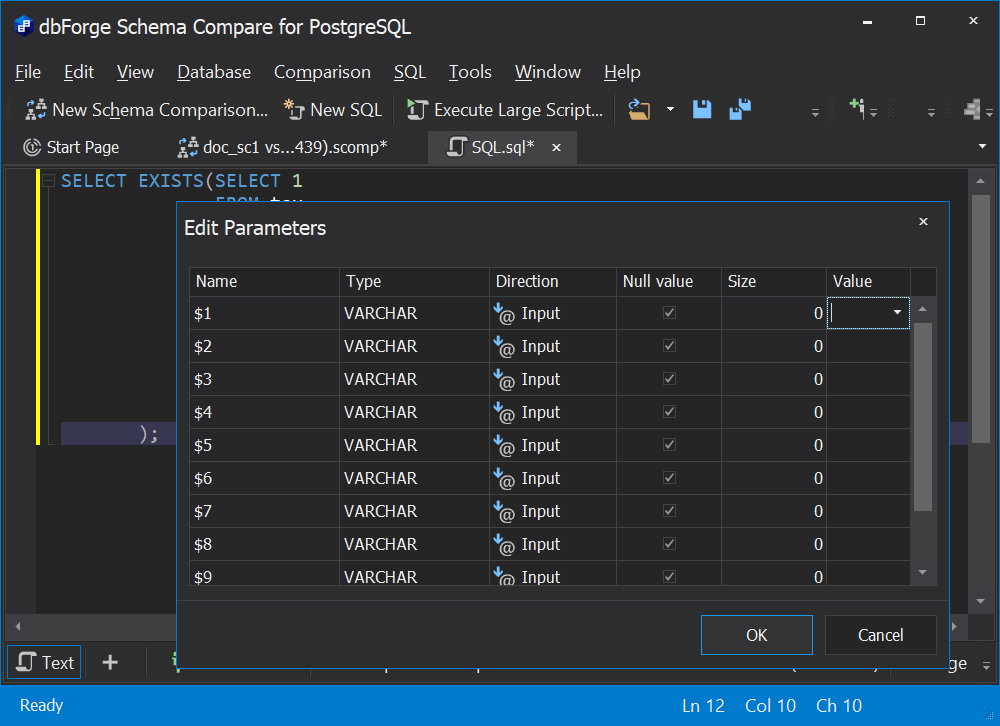Click editor vertical scrollbar up arrow
Screen dimensions: 1000x726
[980, 181]
